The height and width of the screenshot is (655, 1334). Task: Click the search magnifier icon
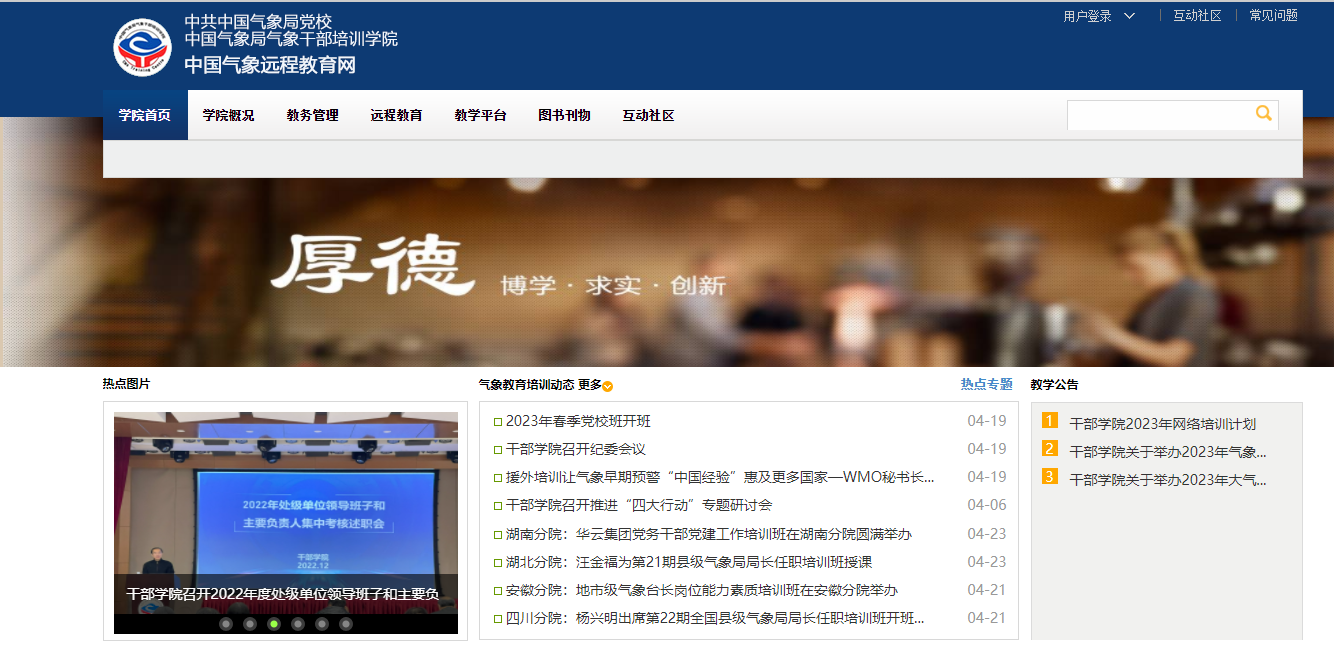1263,114
